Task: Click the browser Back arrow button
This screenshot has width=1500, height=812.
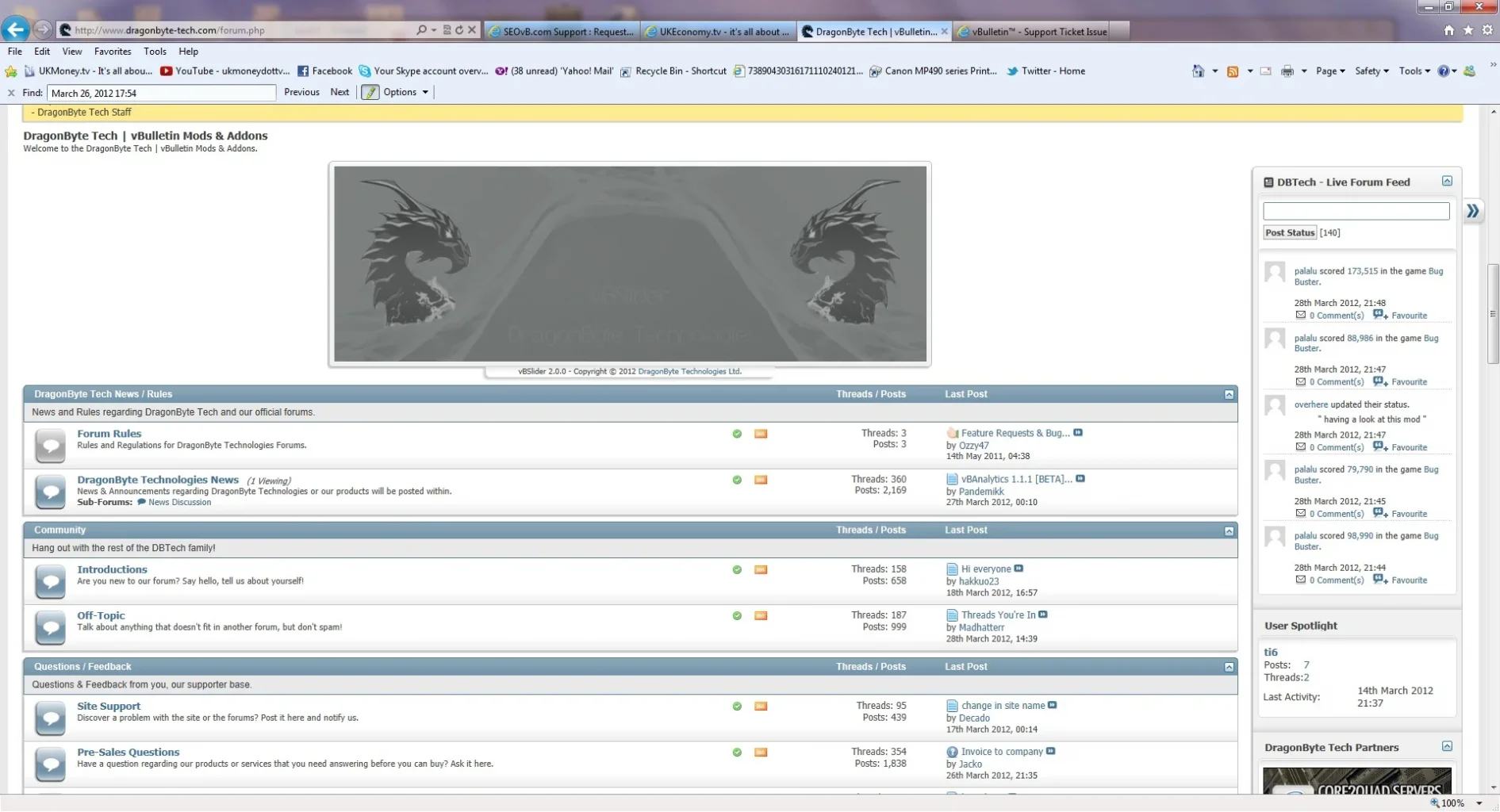Action: [x=15, y=30]
